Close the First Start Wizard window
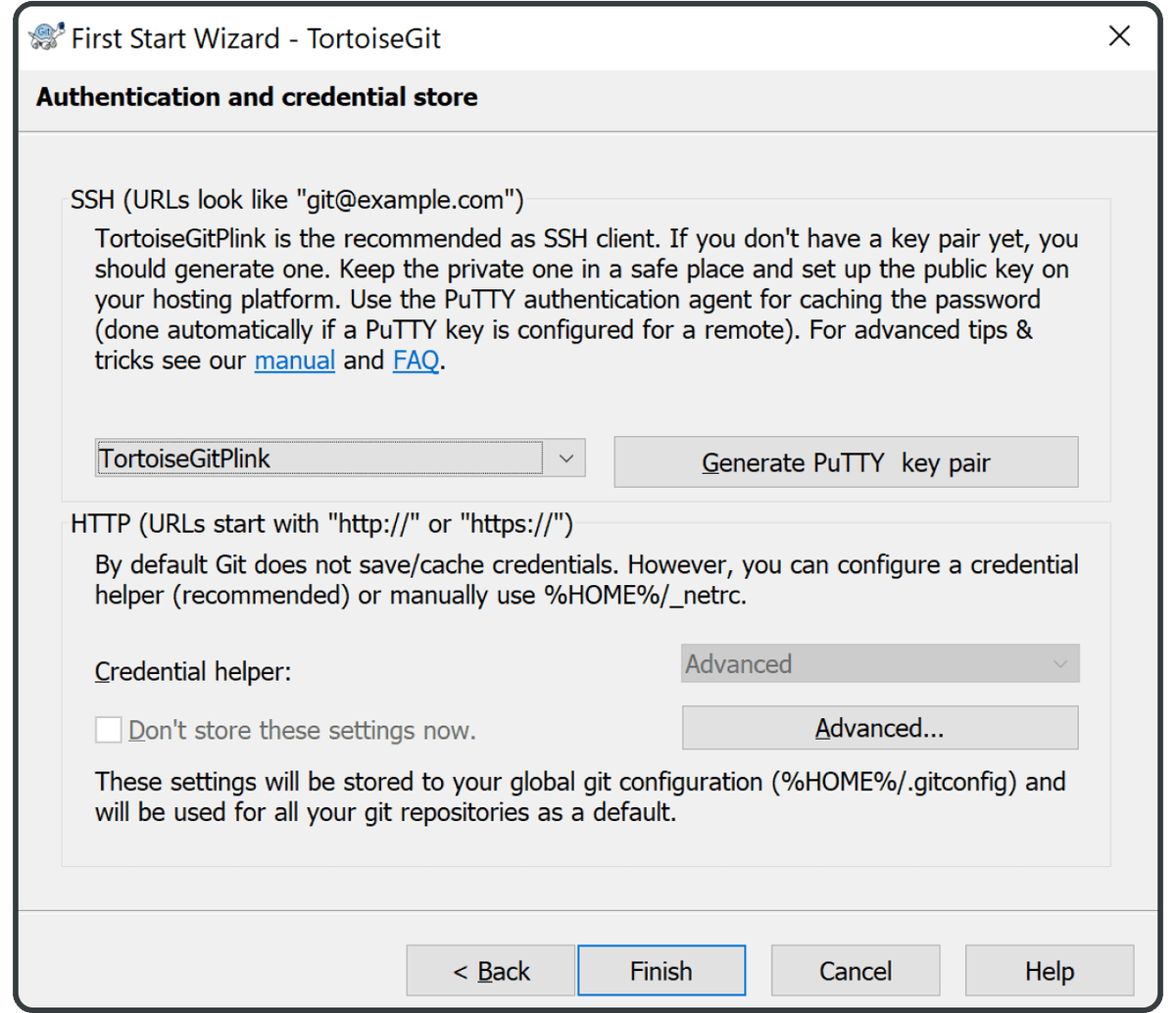The width and height of the screenshot is (1176, 1013). click(1119, 36)
